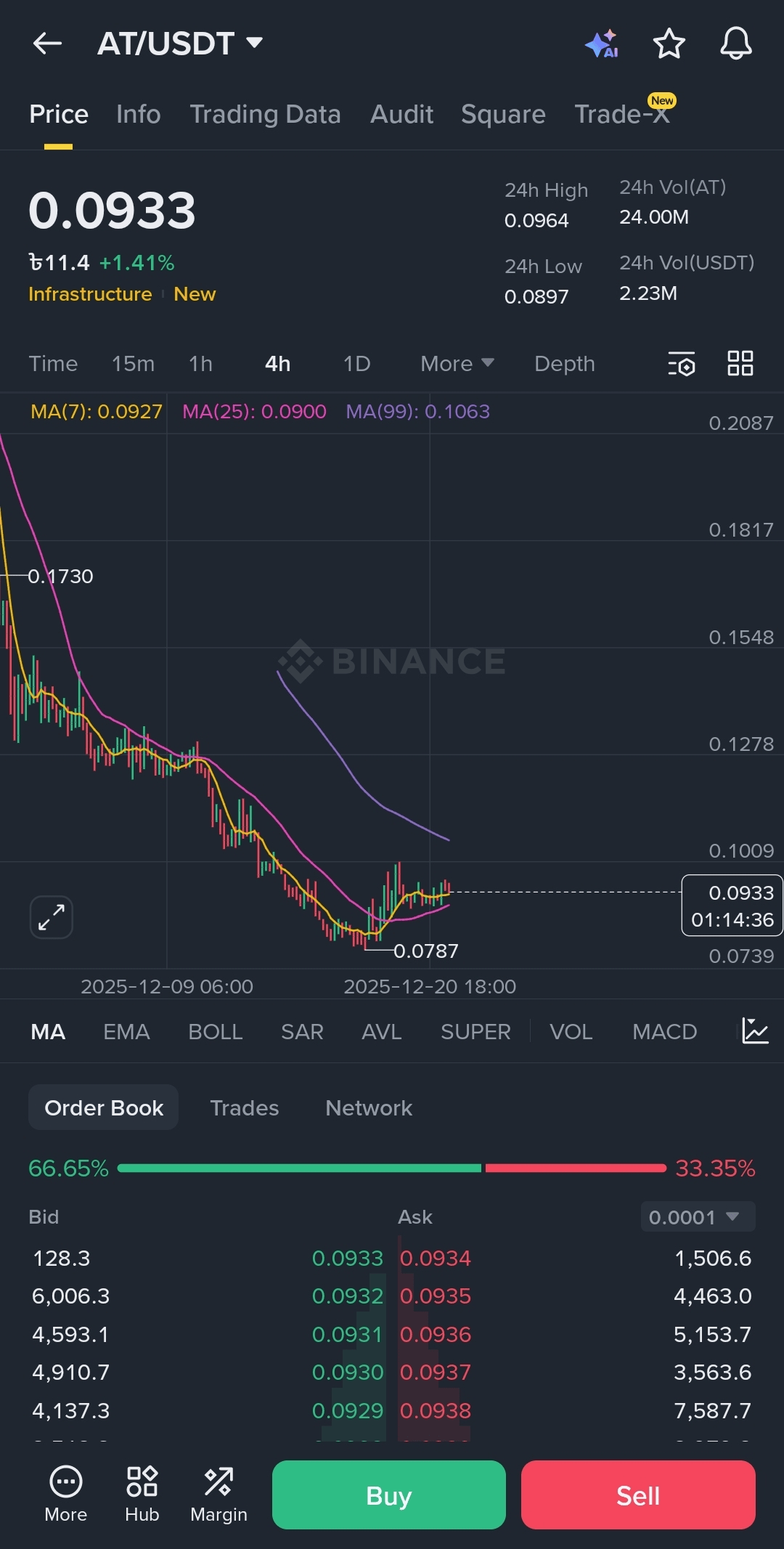
Task: Open the AI sparkle assistant icon
Action: coord(602,44)
